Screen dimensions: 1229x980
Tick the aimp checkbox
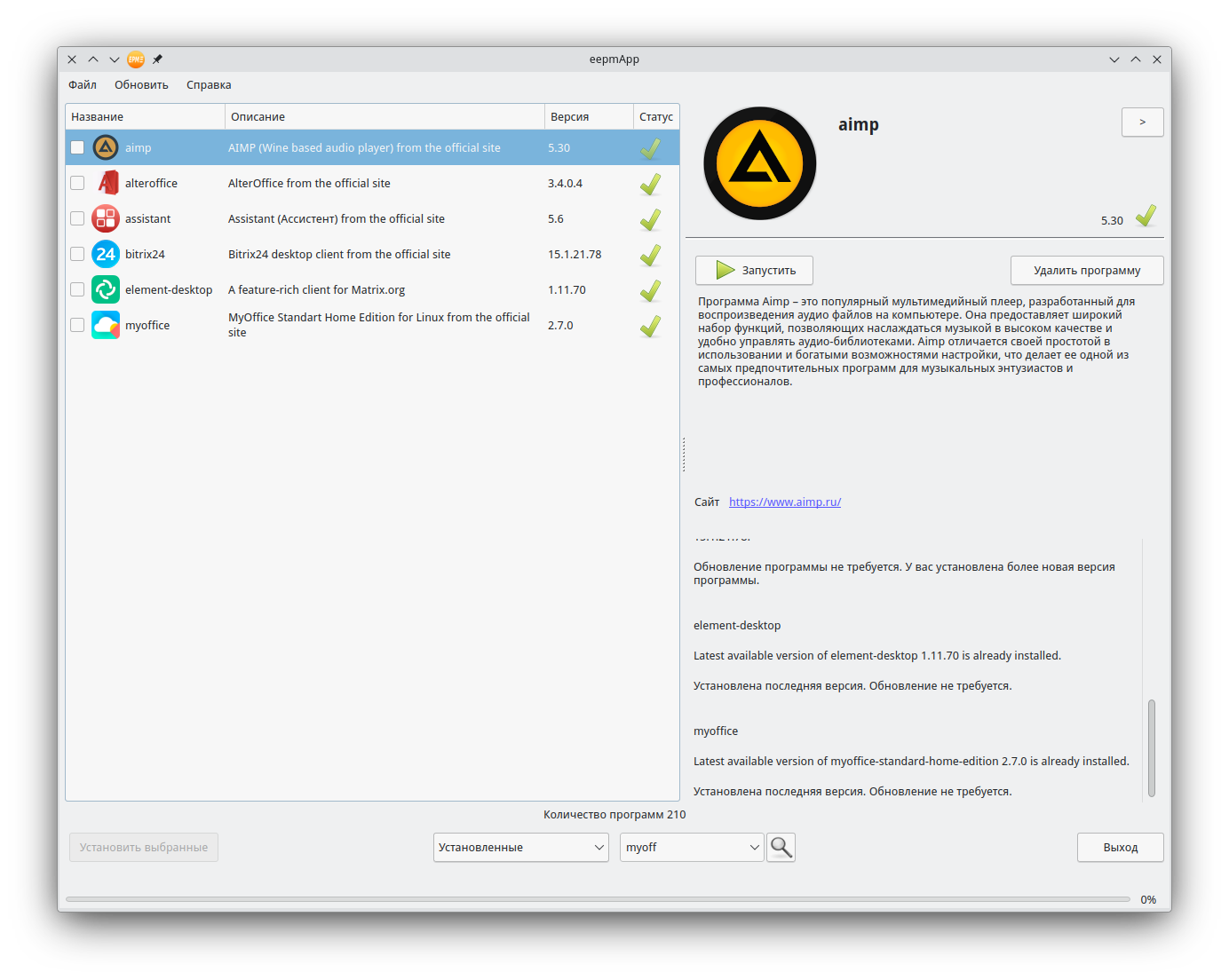tap(77, 147)
